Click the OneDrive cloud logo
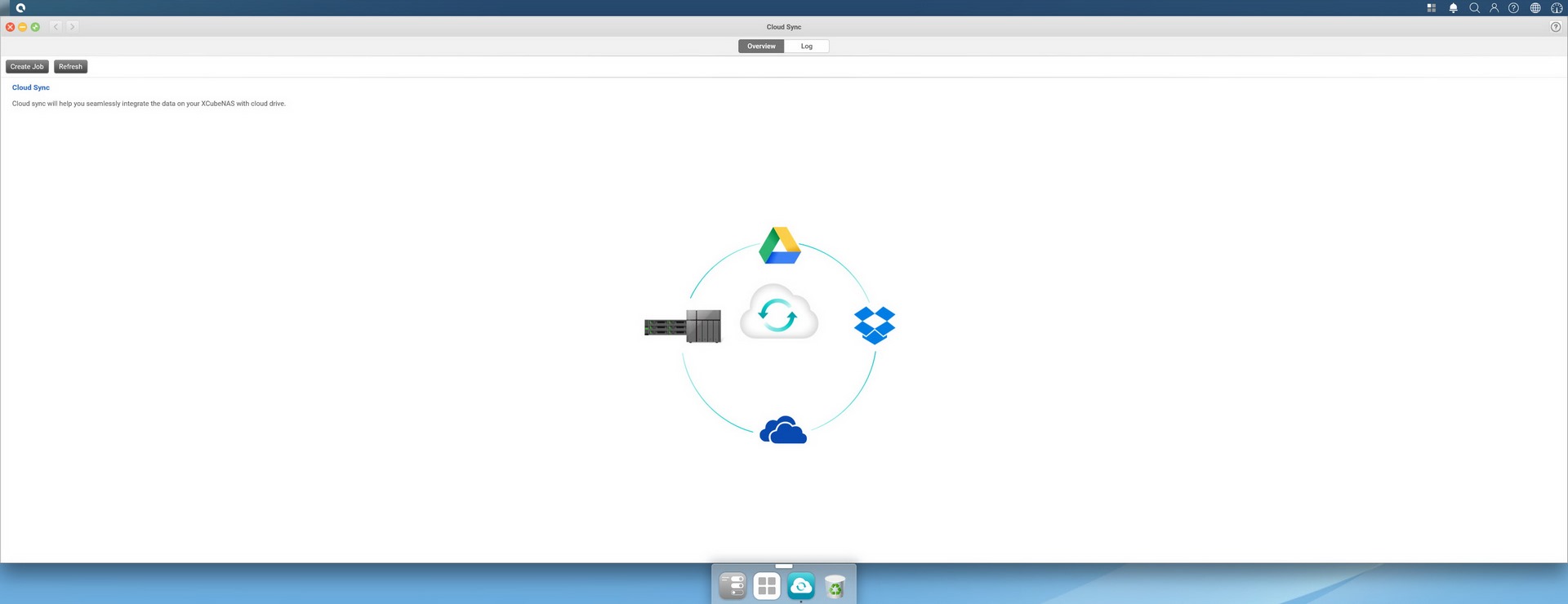 pyautogui.click(x=783, y=430)
